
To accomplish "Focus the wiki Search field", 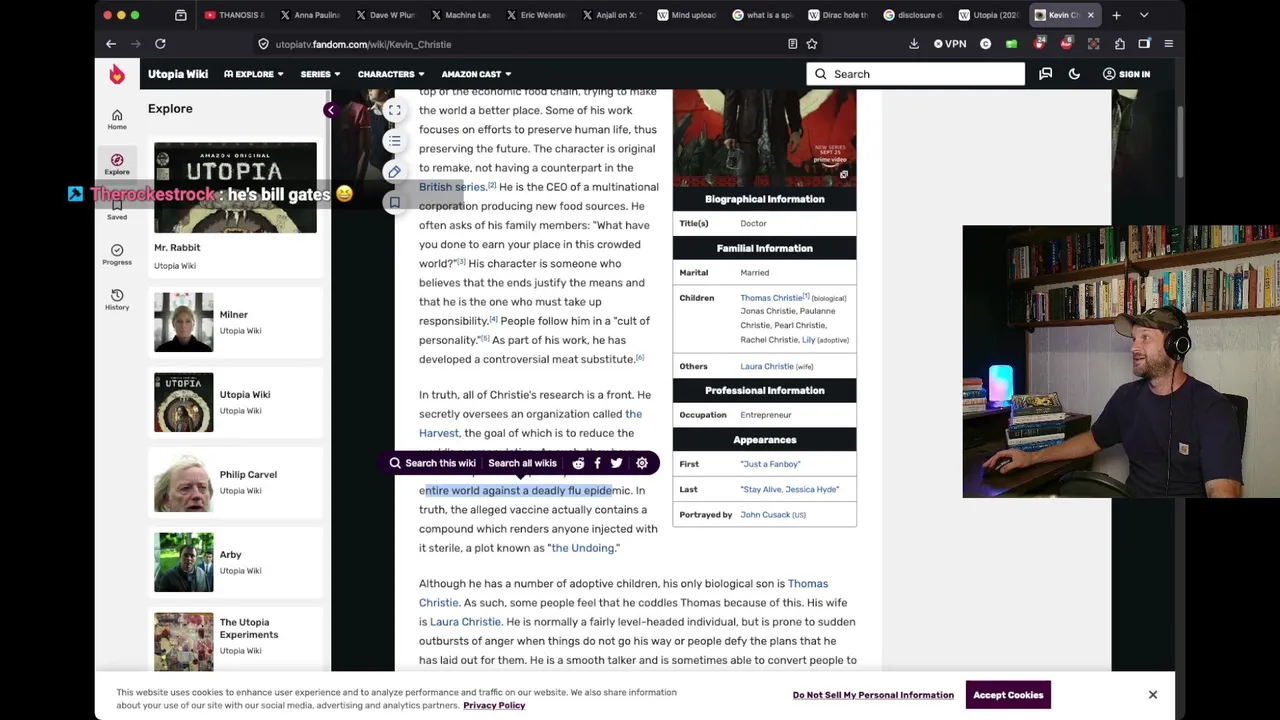I will pos(915,74).
